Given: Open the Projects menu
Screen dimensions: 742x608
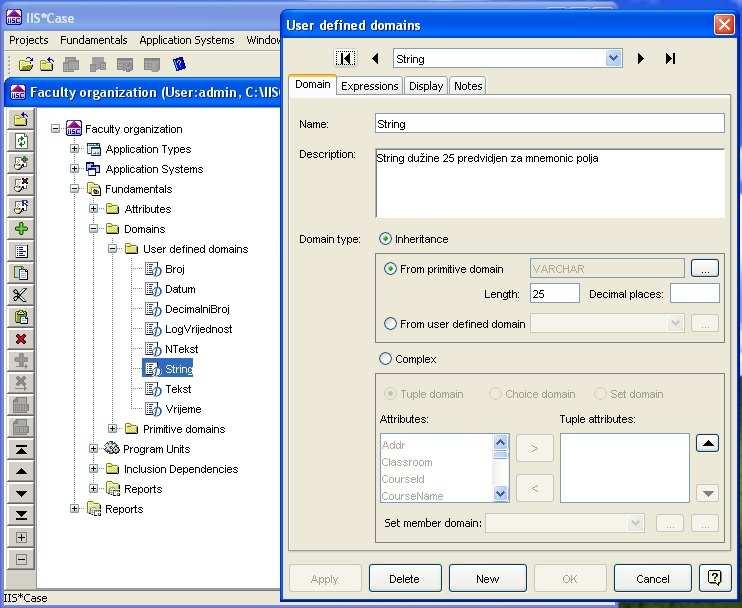Looking at the screenshot, I should coord(29,40).
